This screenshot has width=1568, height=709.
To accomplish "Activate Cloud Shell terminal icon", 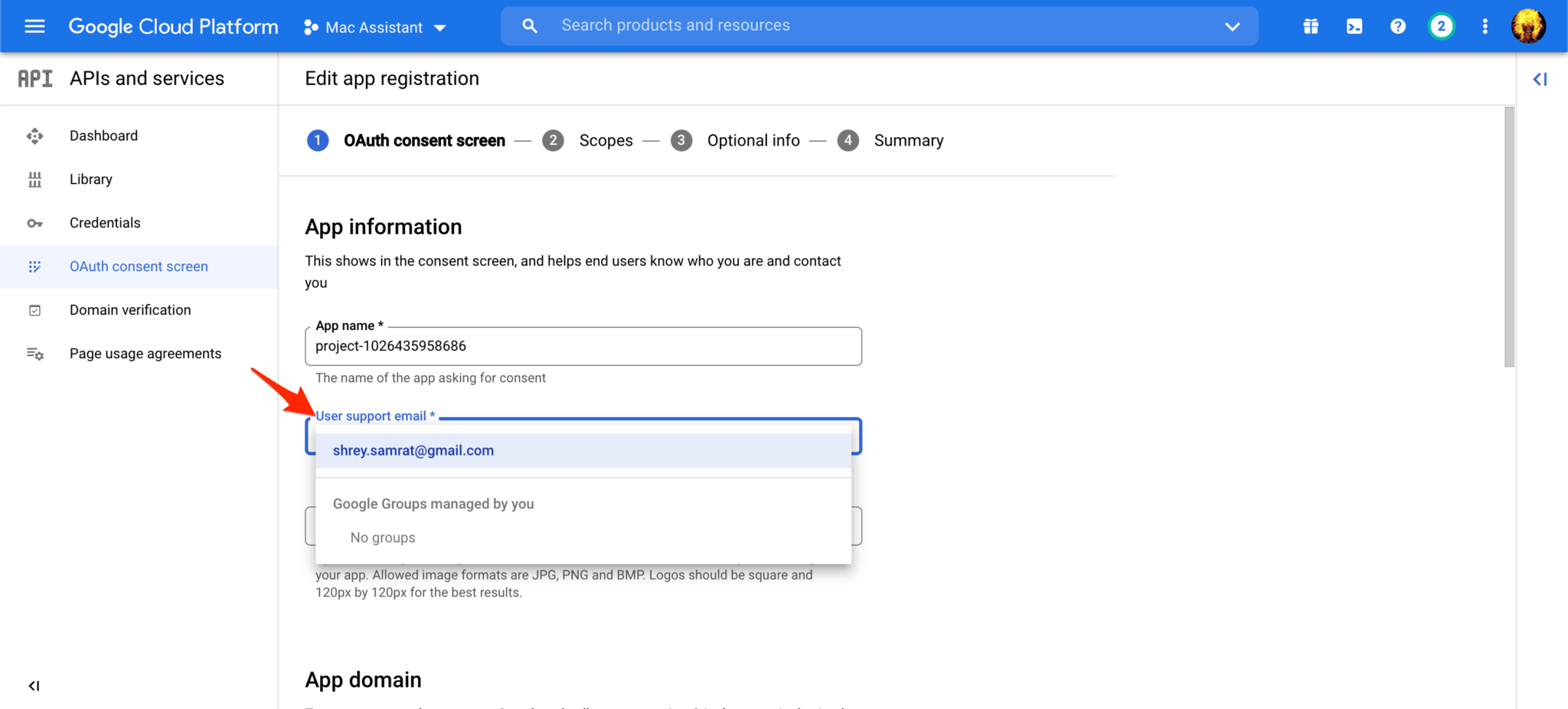I will pyautogui.click(x=1354, y=25).
